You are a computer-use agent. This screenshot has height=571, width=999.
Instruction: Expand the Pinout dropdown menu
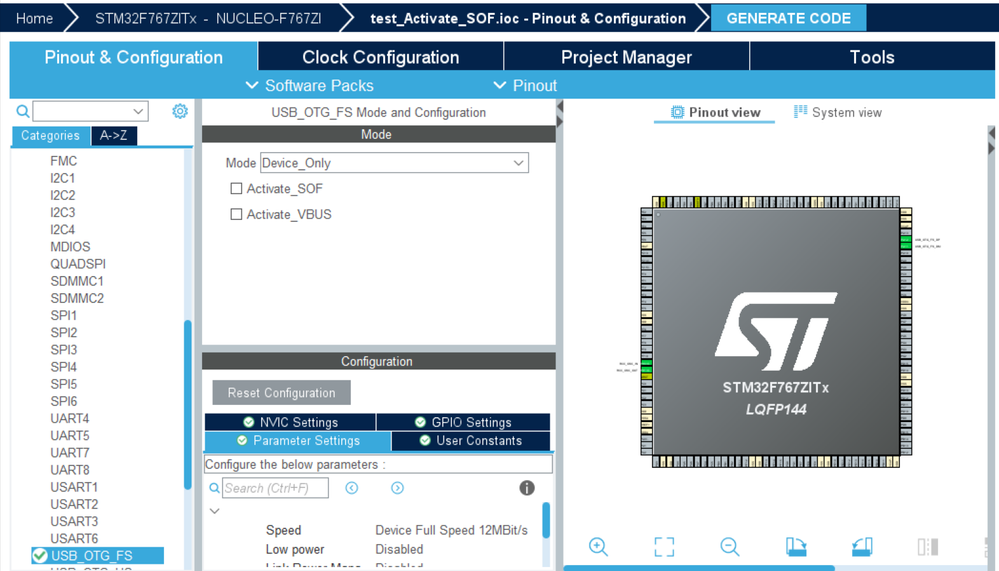(525, 85)
